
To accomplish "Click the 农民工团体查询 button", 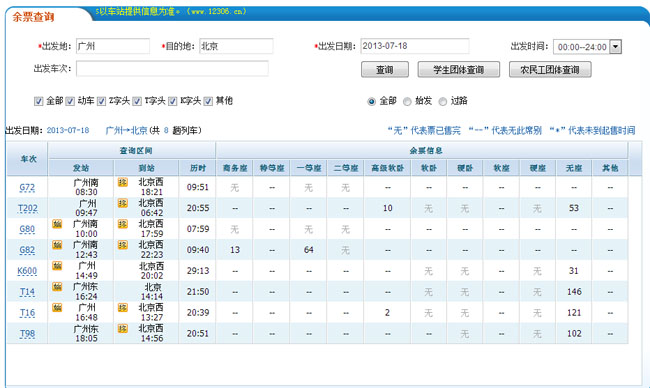I will tap(550, 70).
